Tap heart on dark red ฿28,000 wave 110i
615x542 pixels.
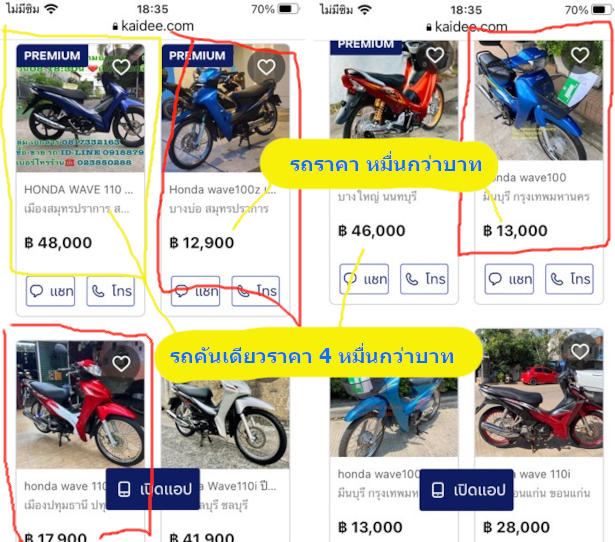point(580,351)
